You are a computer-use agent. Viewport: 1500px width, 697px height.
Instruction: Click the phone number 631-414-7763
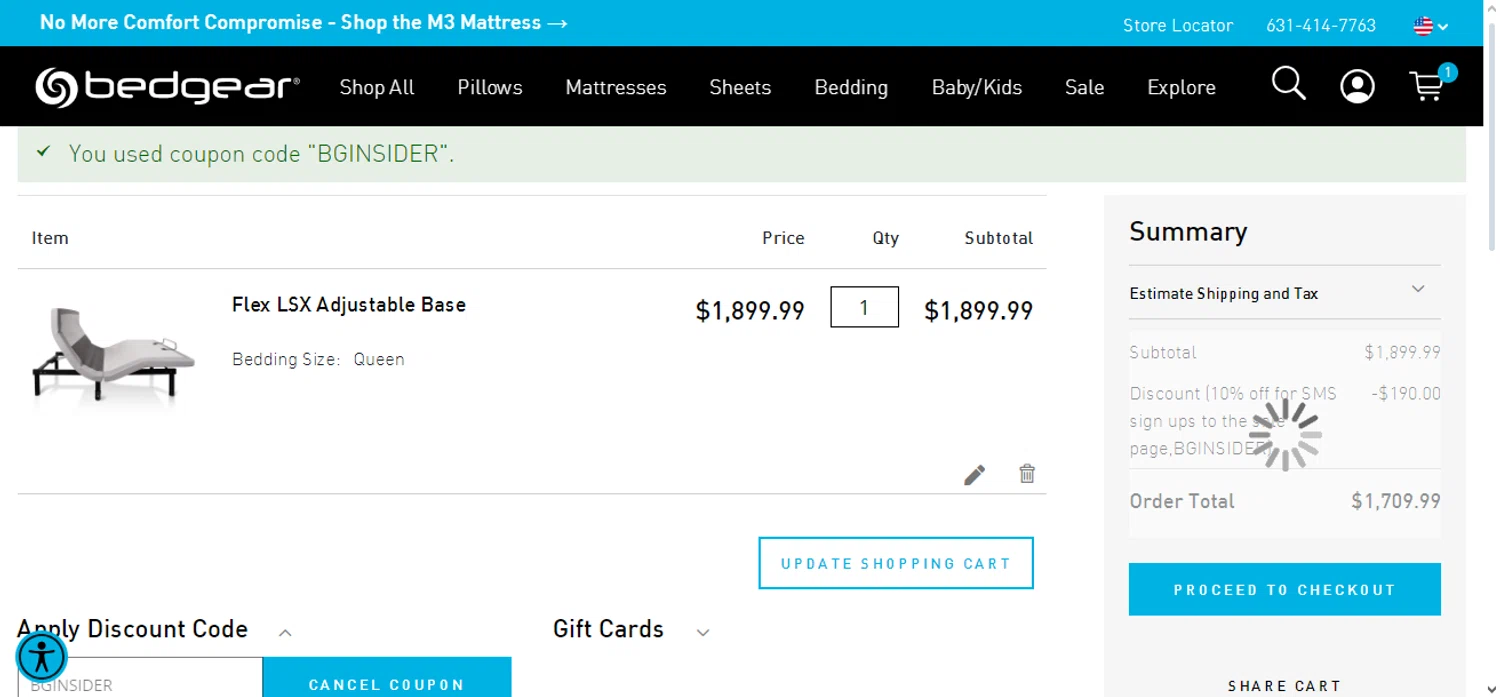click(x=1321, y=25)
